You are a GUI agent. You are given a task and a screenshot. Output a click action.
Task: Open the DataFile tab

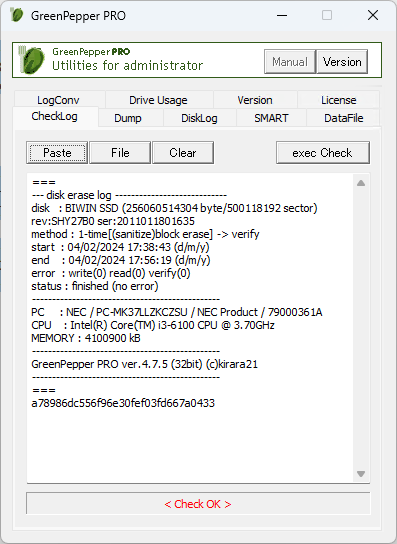click(x=344, y=118)
